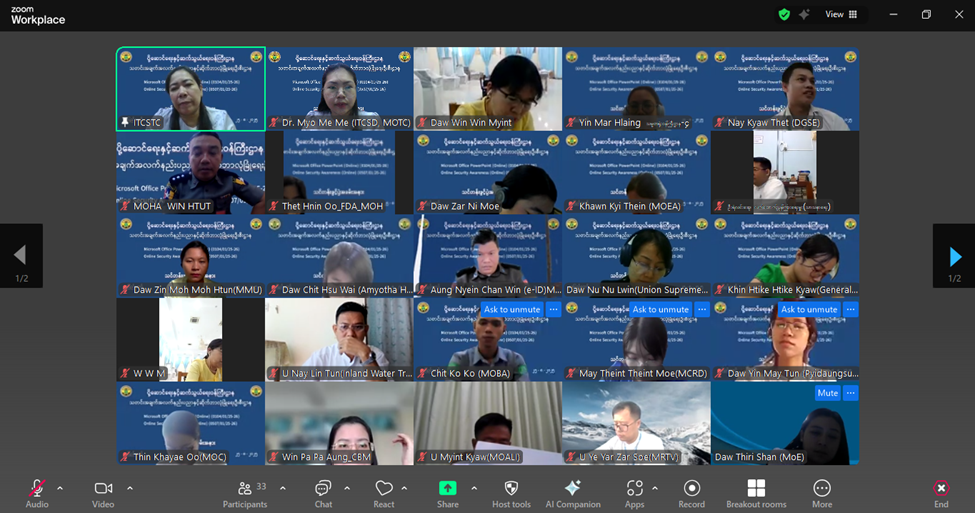Expand the video options arrow beside Video

[x=130, y=488]
